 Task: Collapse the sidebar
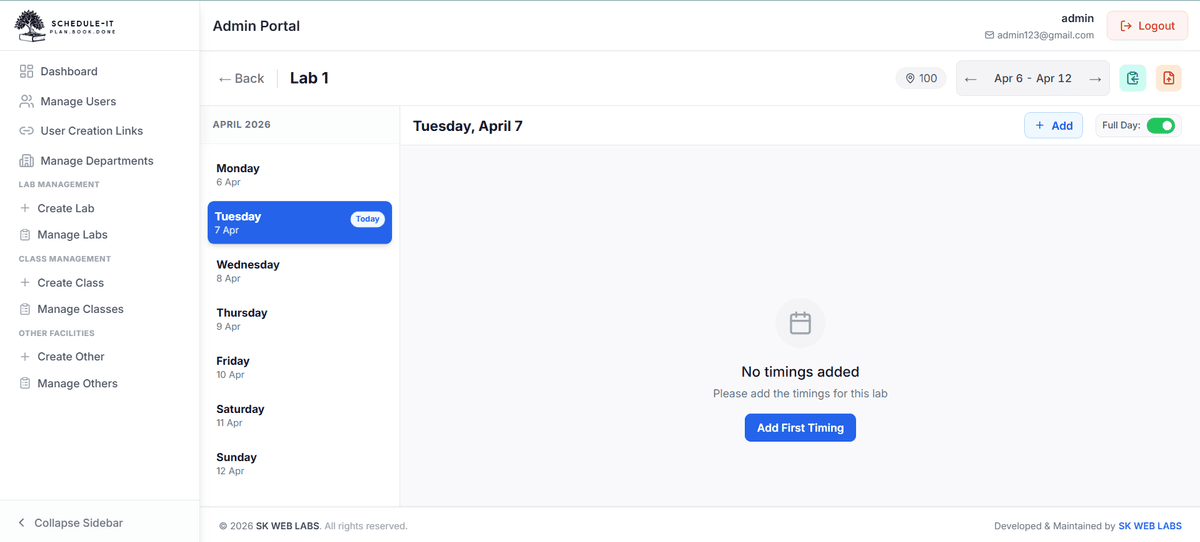pyautogui.click(x=70, y=523)
